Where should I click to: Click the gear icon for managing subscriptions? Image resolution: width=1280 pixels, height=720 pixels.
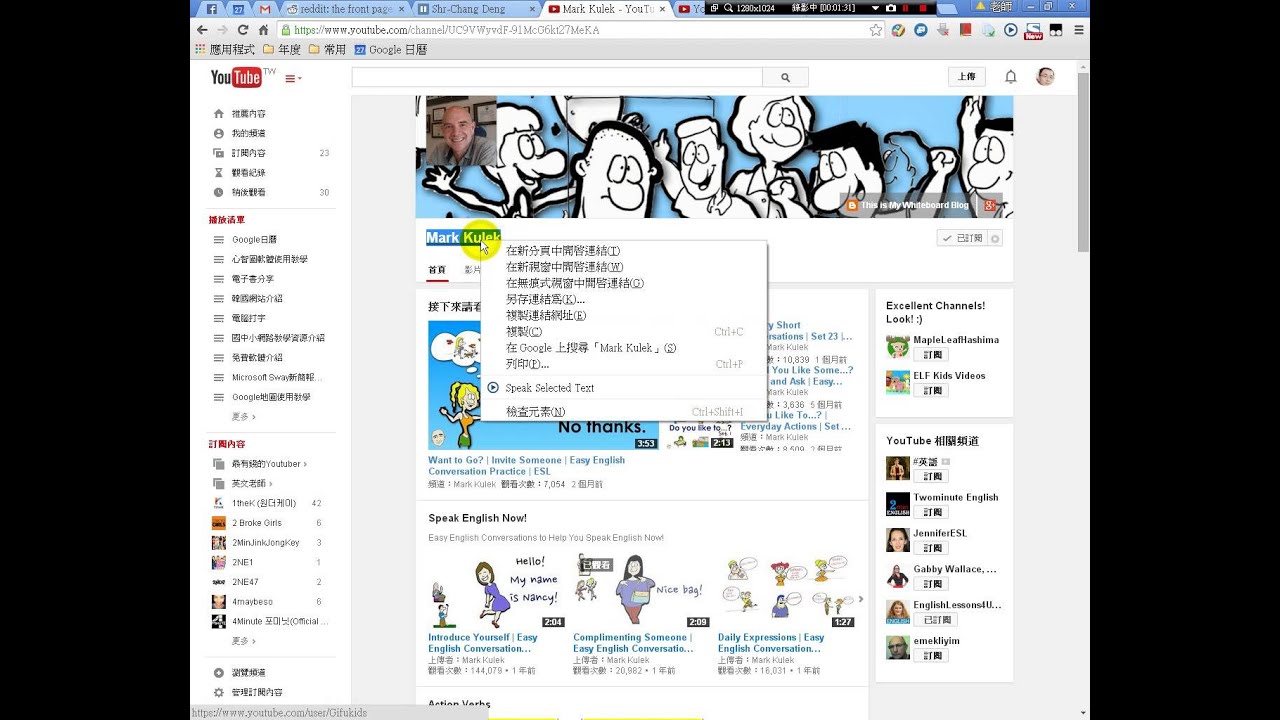(x=219, y=692)
